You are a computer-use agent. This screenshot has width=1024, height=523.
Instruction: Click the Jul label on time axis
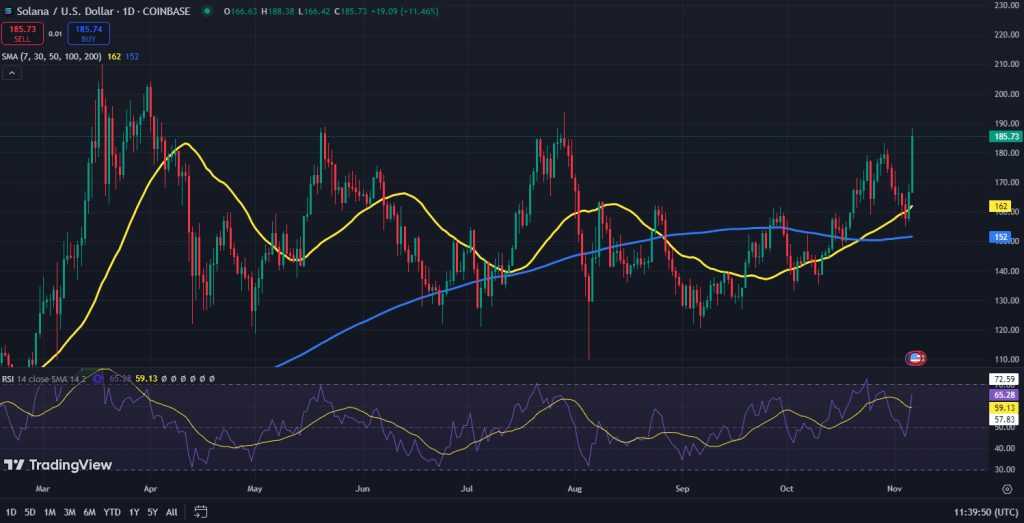coord(466,488)
